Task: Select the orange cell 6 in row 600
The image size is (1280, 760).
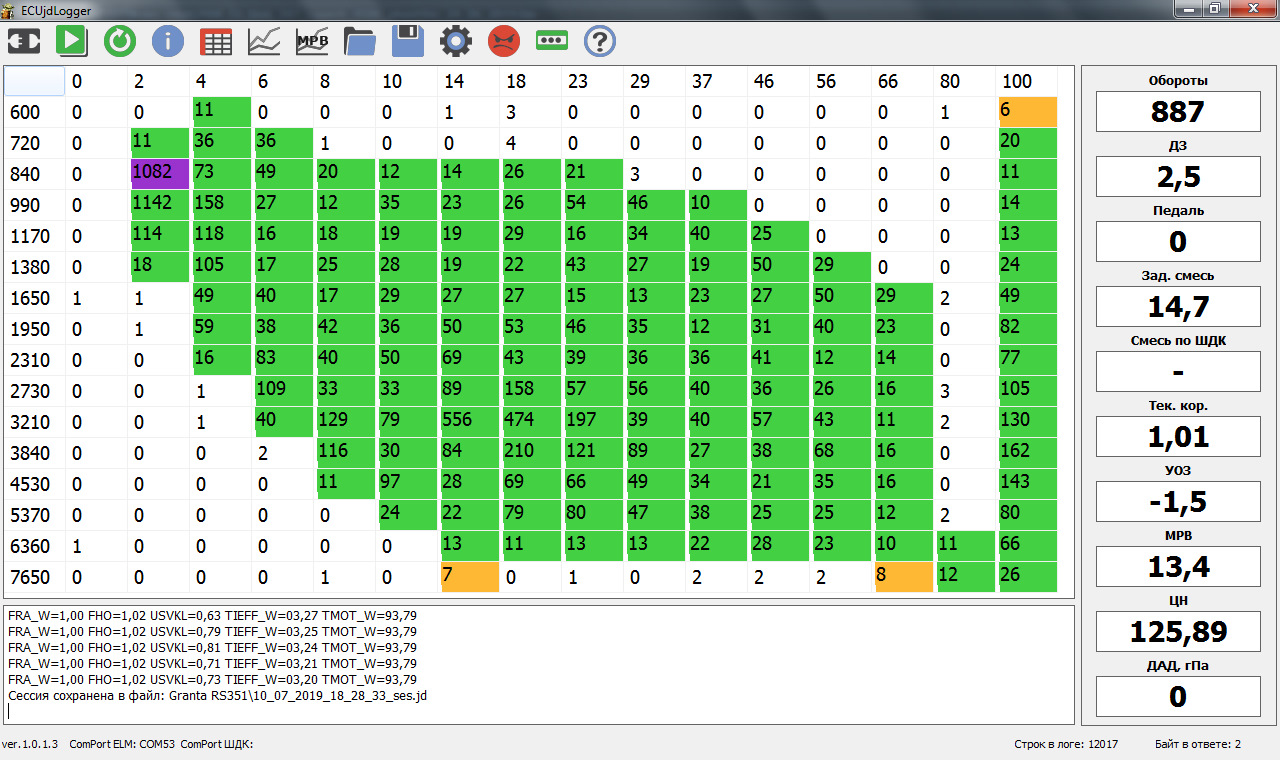Action: click(x=1028, y=112)
